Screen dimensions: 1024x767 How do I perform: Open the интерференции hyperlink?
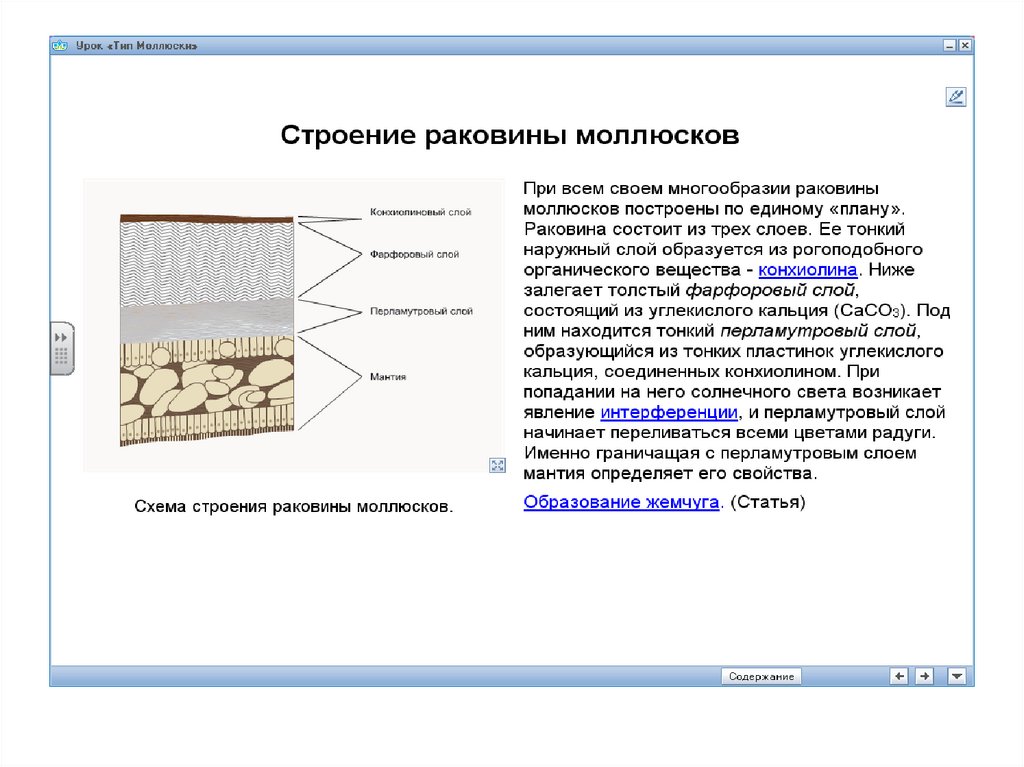(669, 412)
